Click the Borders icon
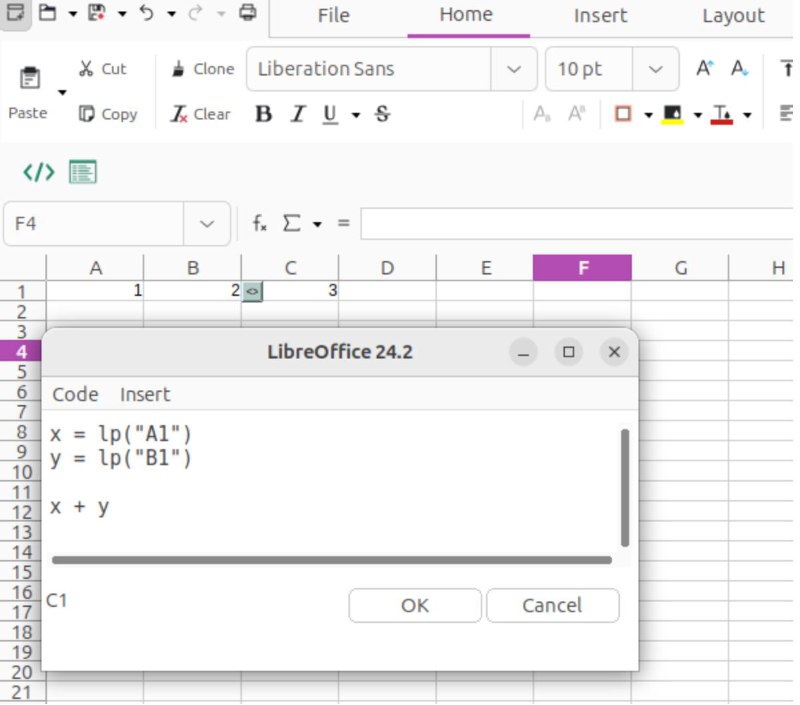Screen dimensions: 800x705 point(623,113)
